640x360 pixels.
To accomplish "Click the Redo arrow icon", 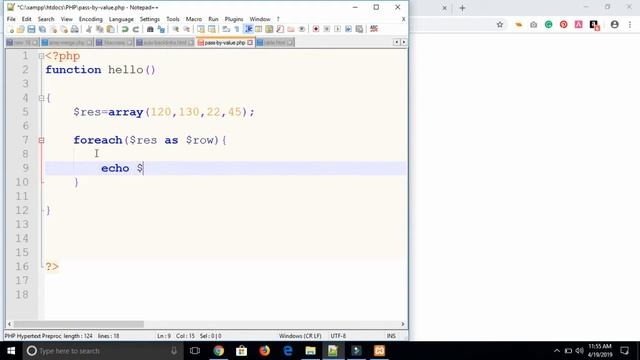I will point(136,29).
